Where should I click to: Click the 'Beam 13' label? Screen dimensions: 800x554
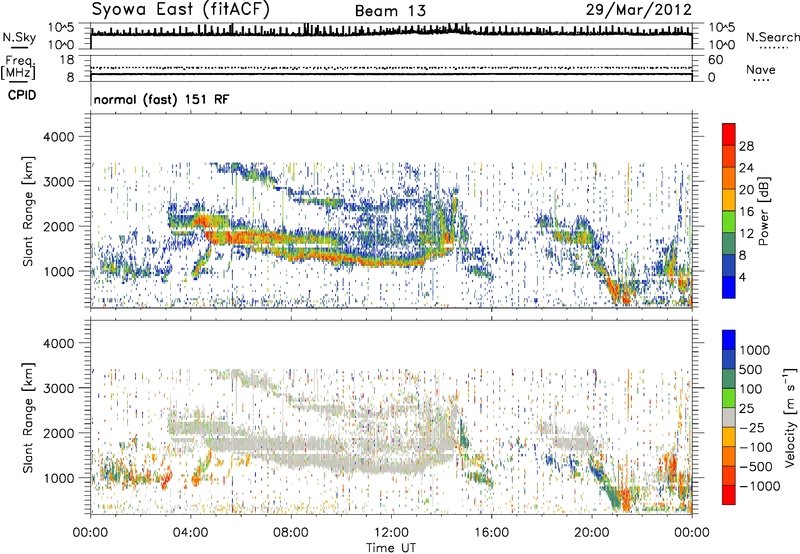(390, 11)
